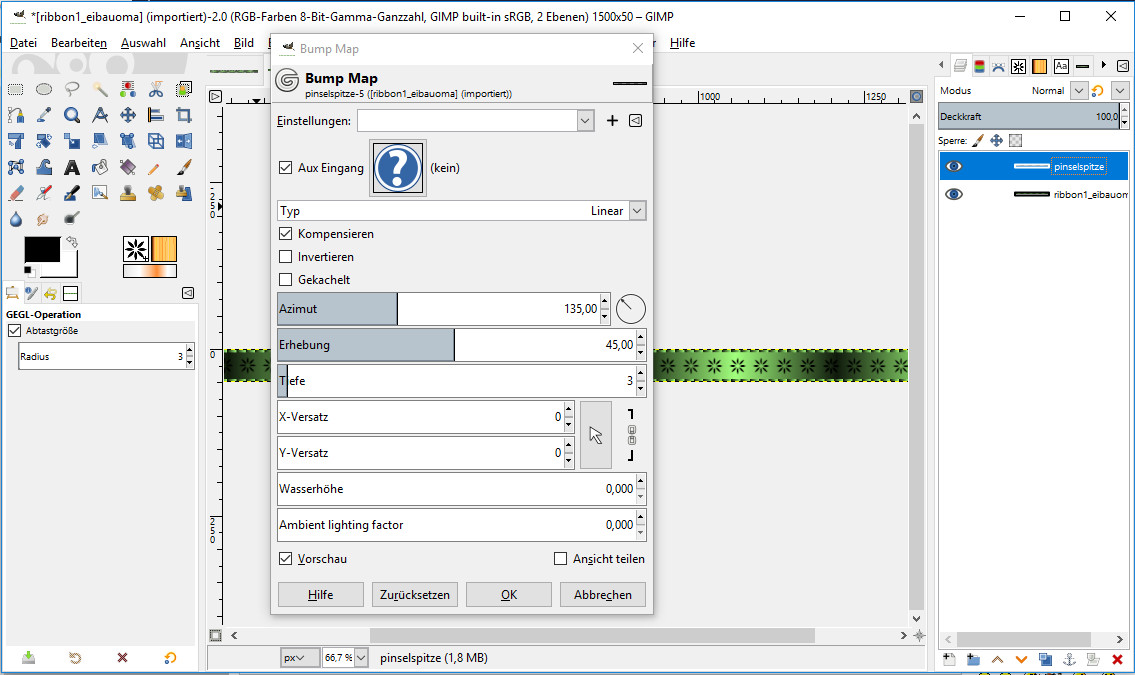
Task: Select the Text tool in toolbox
Action: [x=72, y=167]
